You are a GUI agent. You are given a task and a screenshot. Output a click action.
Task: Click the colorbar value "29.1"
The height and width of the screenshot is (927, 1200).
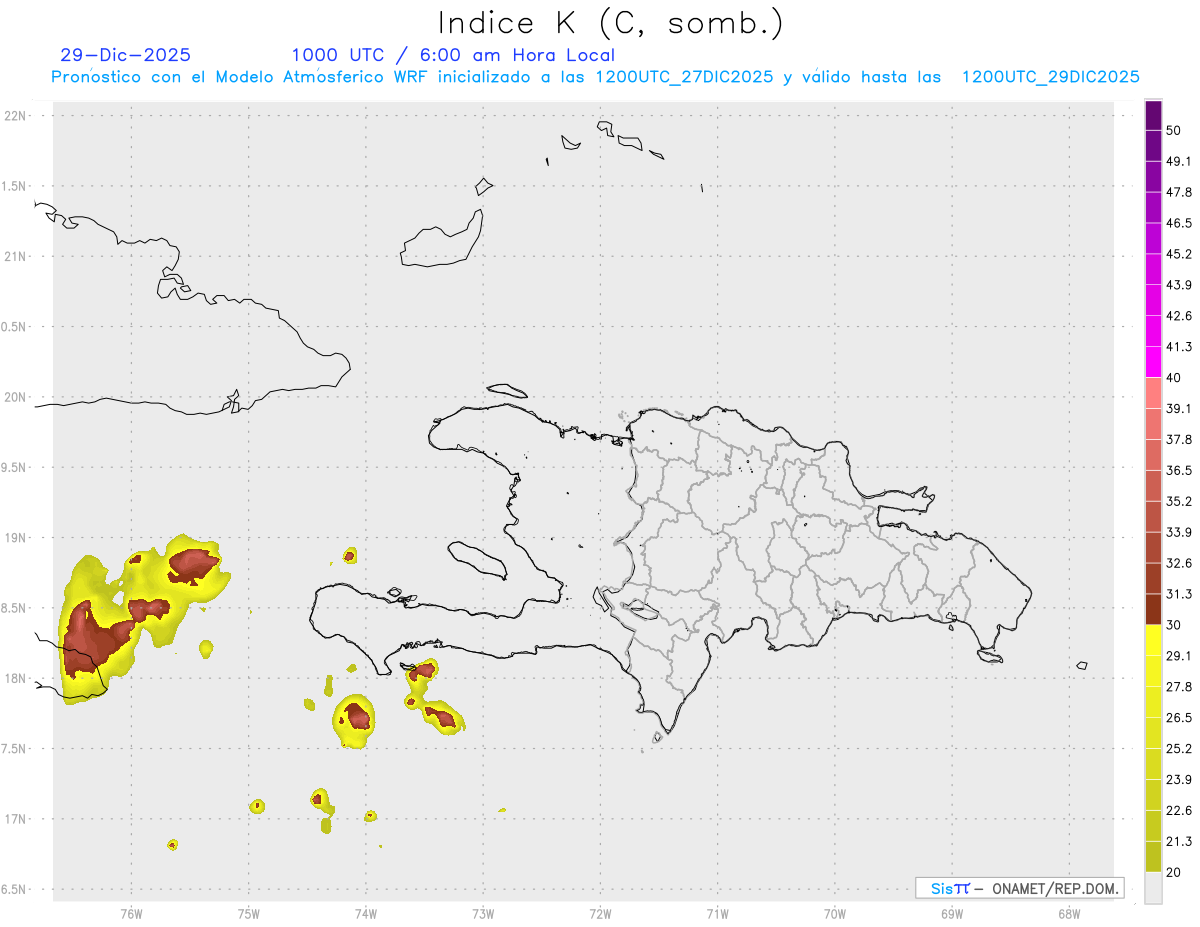[x=1179, y=656]
